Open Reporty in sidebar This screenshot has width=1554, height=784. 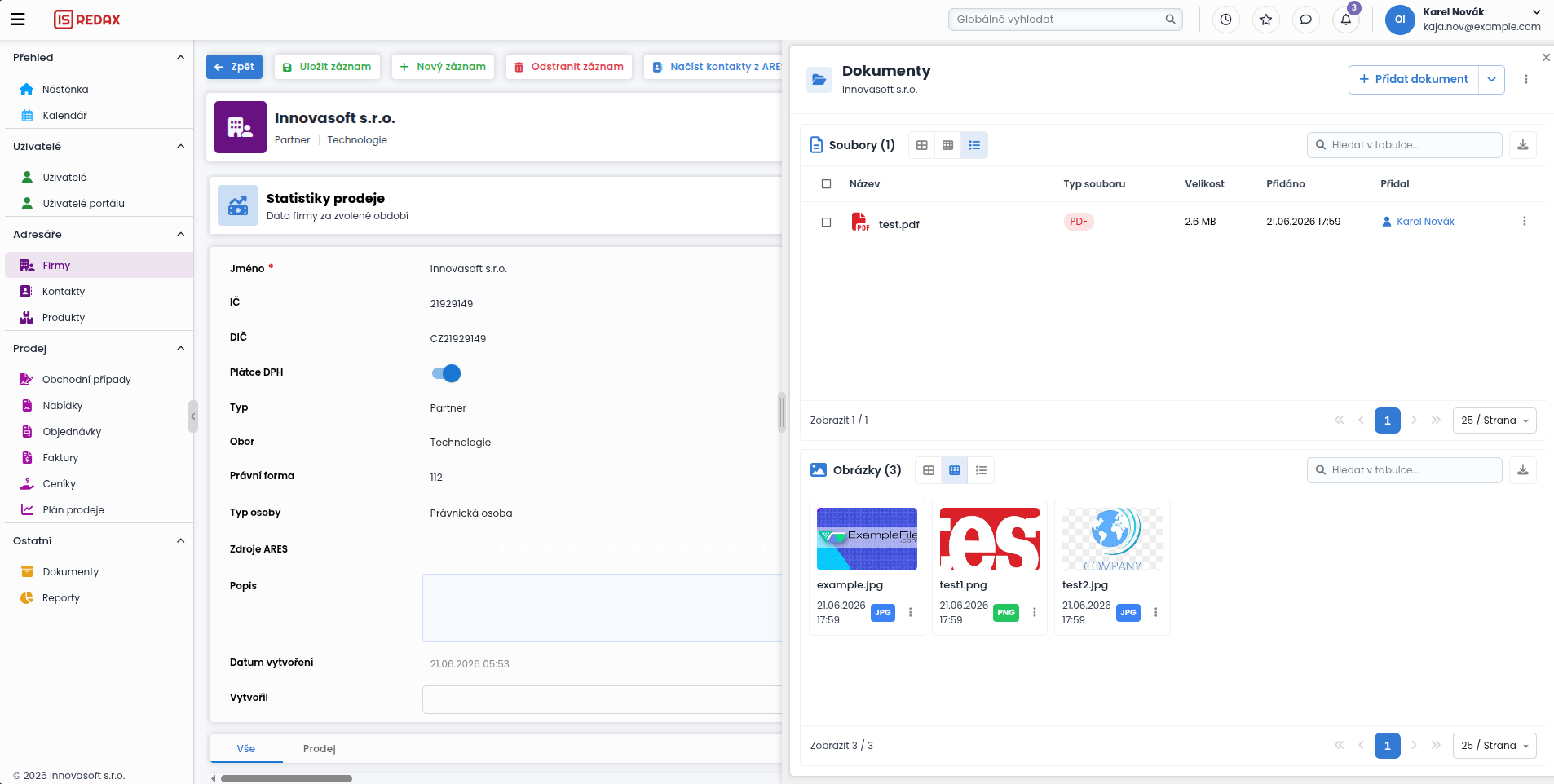coord(61,598)
